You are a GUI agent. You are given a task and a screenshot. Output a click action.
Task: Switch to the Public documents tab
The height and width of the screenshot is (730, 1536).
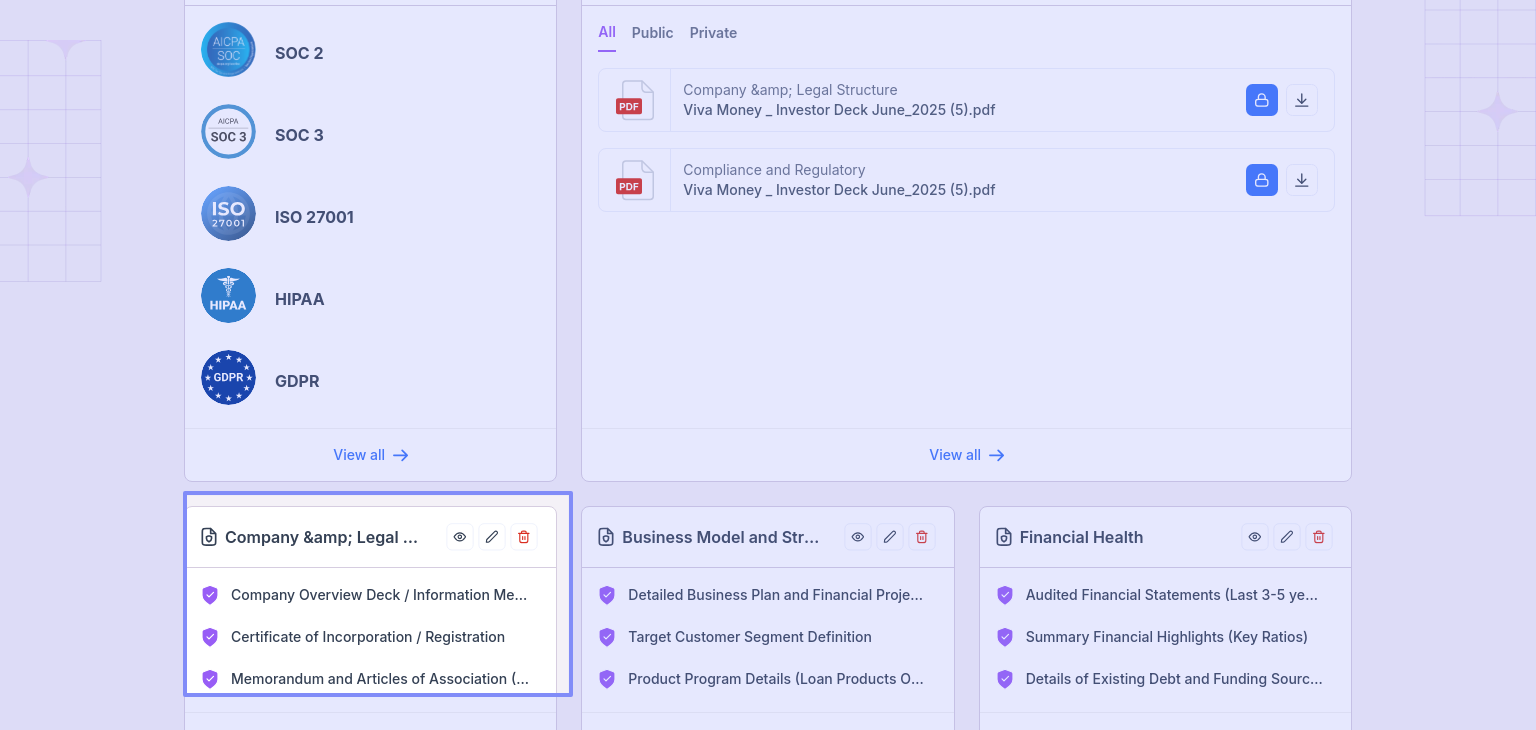tap(652, 33)
